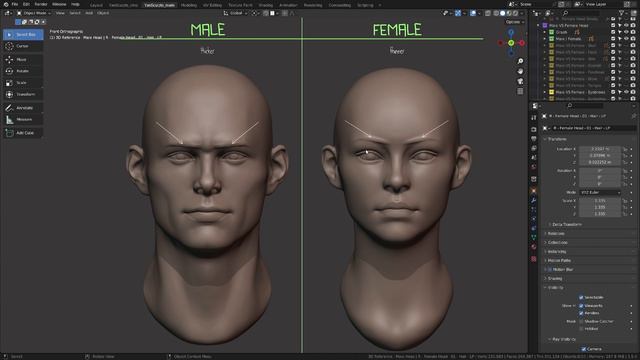Toggle X-ray display in viewport header
Screen dimensions: 640x360
click(488, 13)
